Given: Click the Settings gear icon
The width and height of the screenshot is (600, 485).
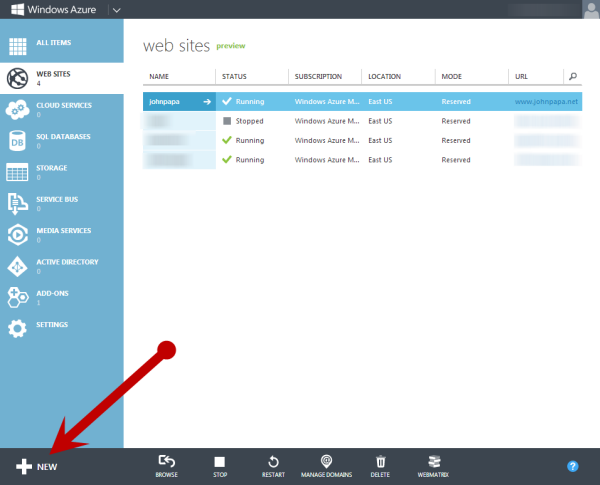Looking at the screenshot, I should coord(17,328).
